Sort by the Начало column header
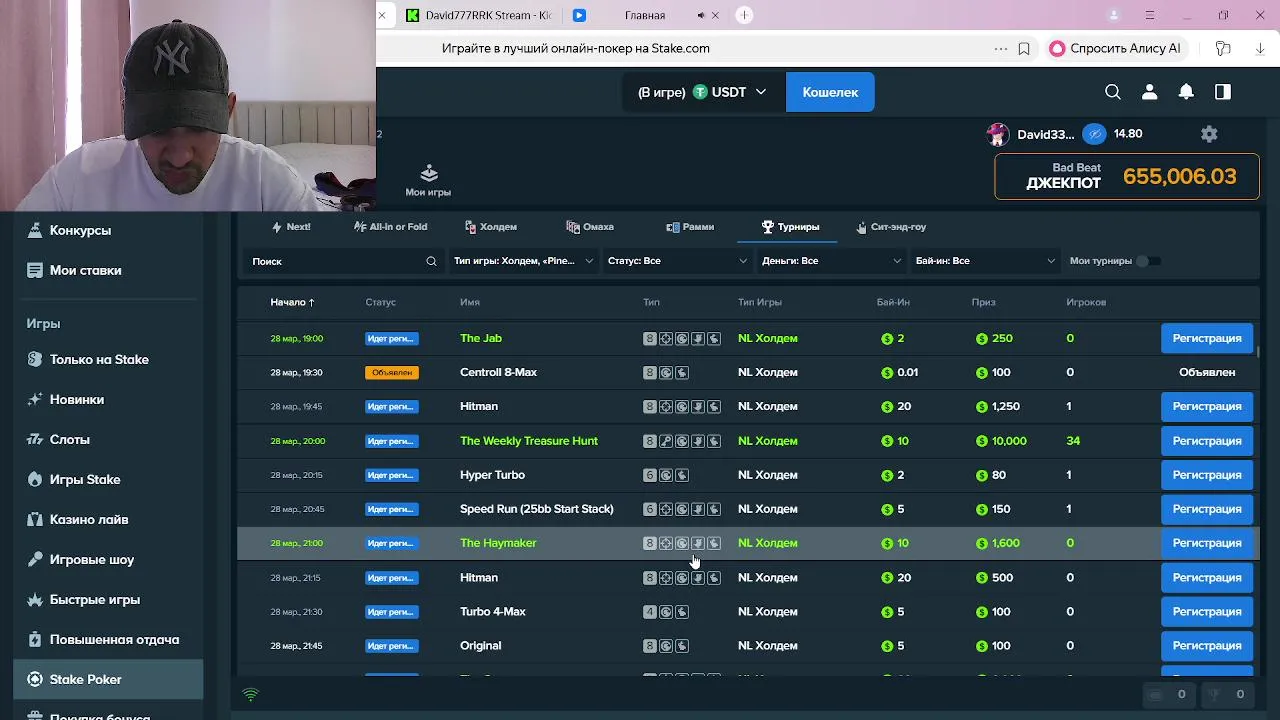1280x720 pixels. click(292, 302)
